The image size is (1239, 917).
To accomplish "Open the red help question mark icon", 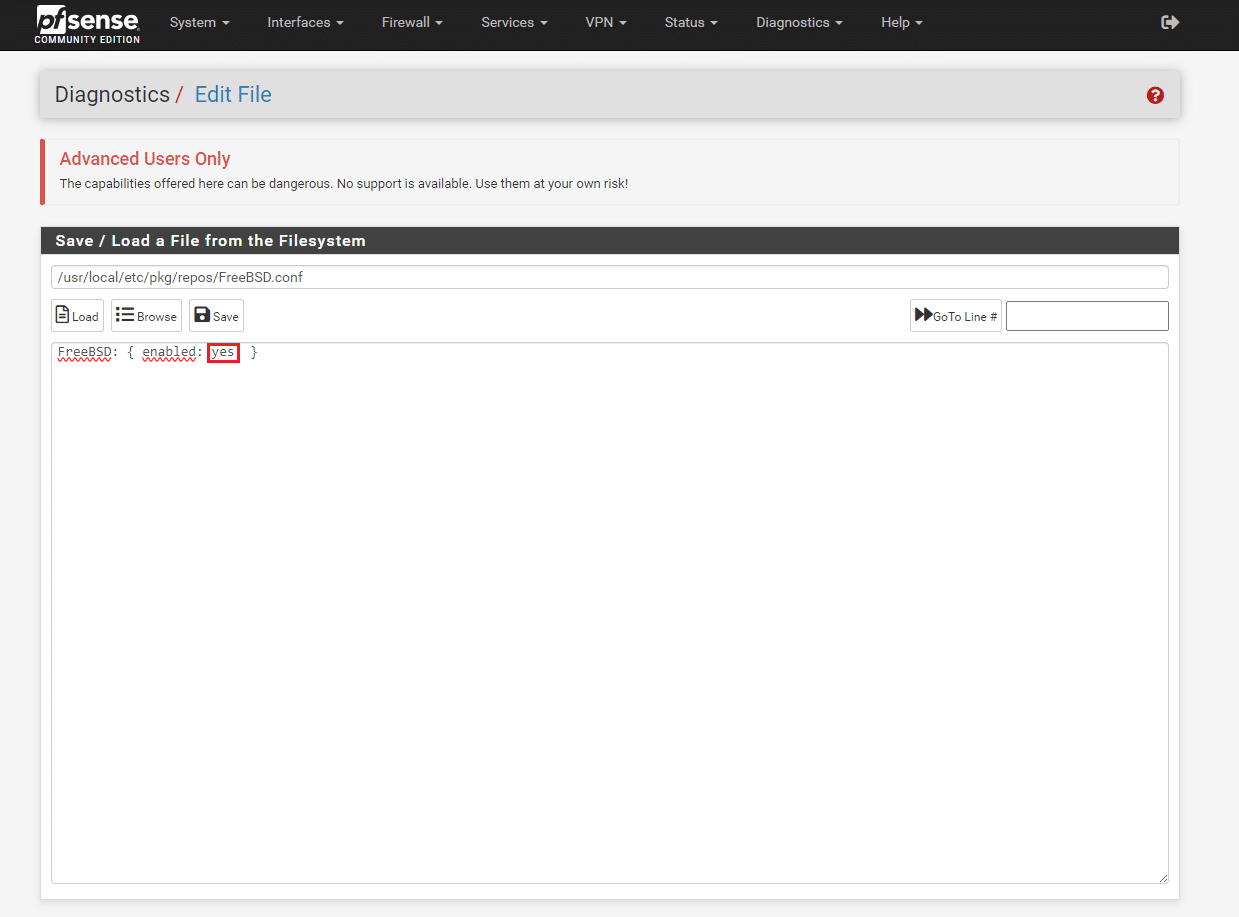I will point(1155,95).
